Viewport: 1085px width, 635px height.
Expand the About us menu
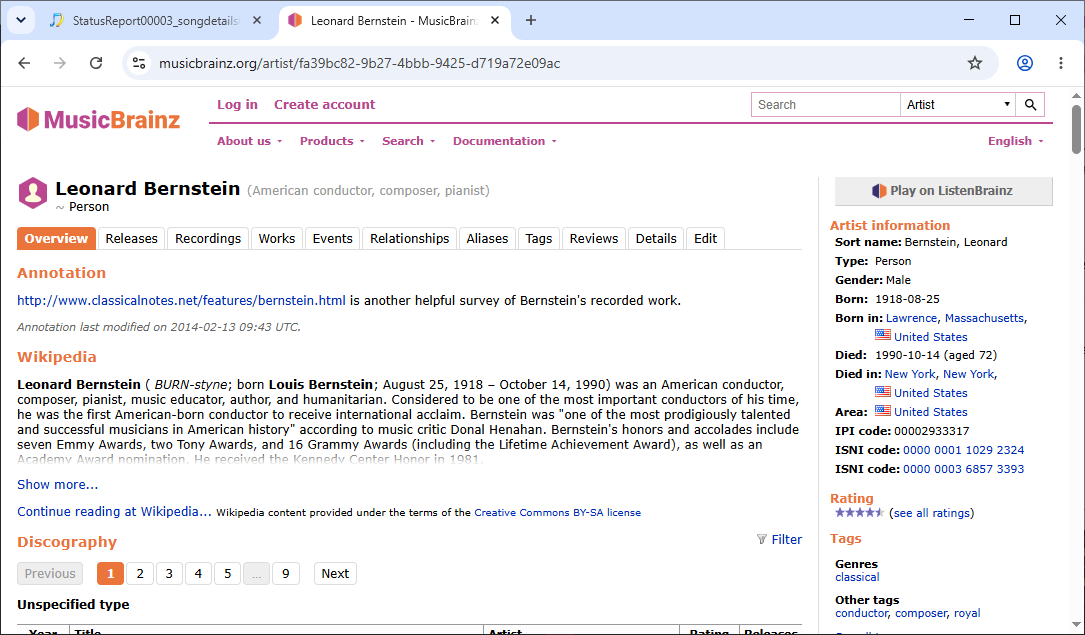click(x=250, y=141)
